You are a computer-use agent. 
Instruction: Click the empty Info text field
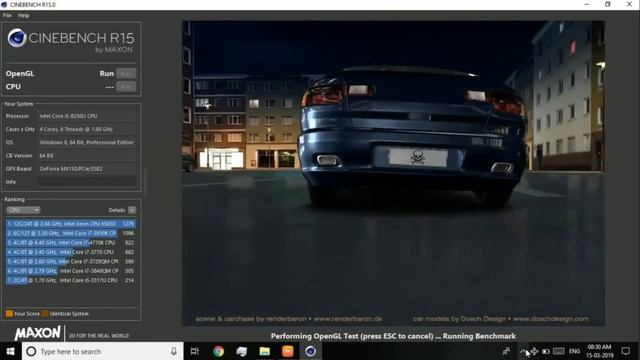click(87, 182)
